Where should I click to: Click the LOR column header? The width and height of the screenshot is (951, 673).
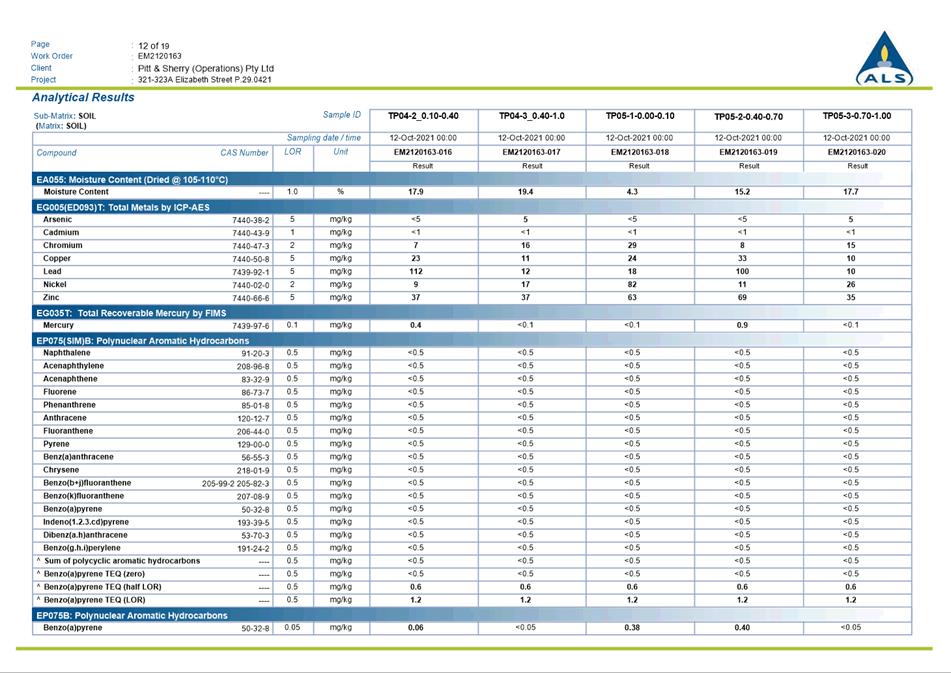(293, 152)
